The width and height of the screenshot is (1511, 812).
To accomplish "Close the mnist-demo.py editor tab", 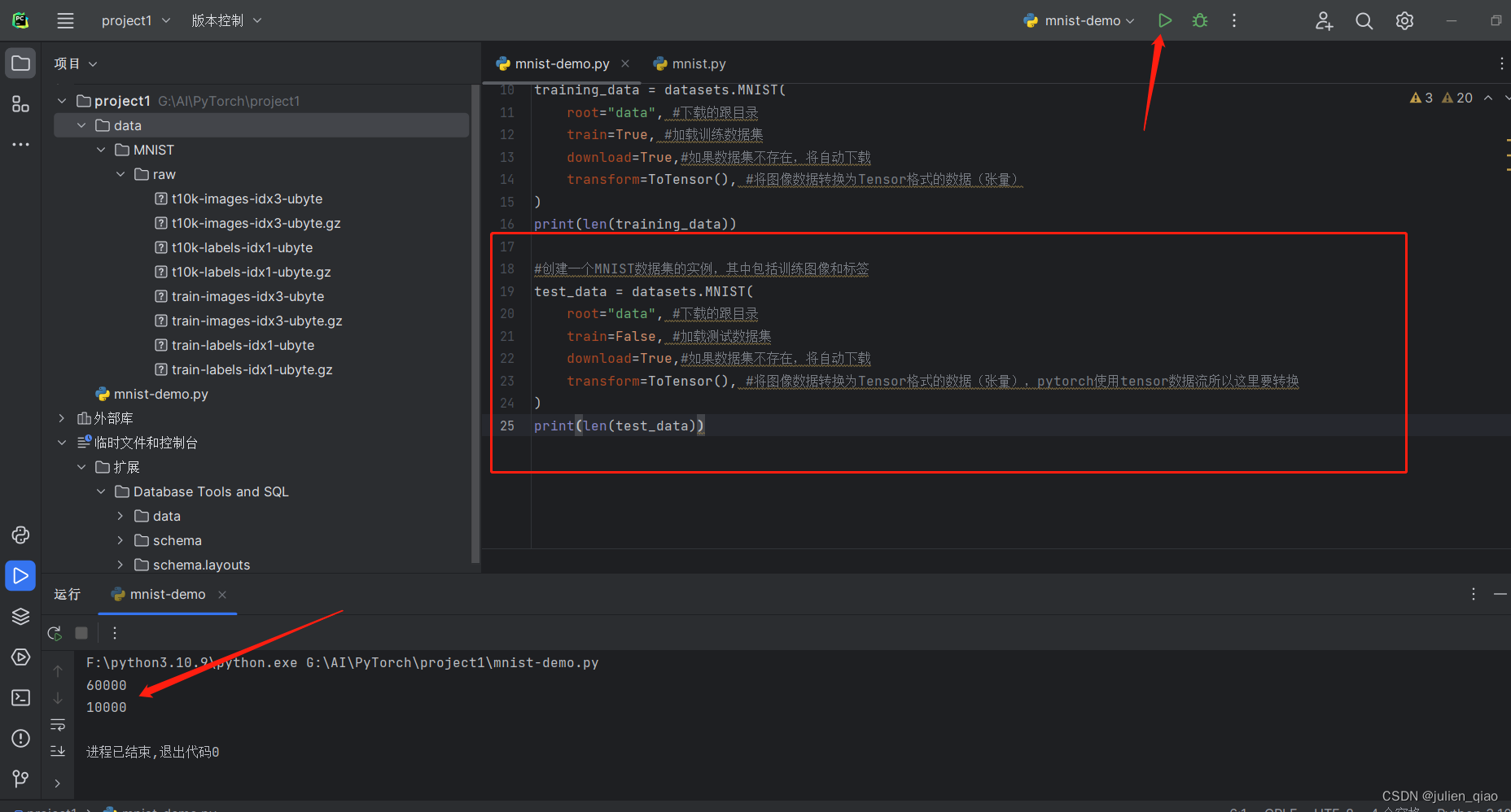I will point(625,63).
